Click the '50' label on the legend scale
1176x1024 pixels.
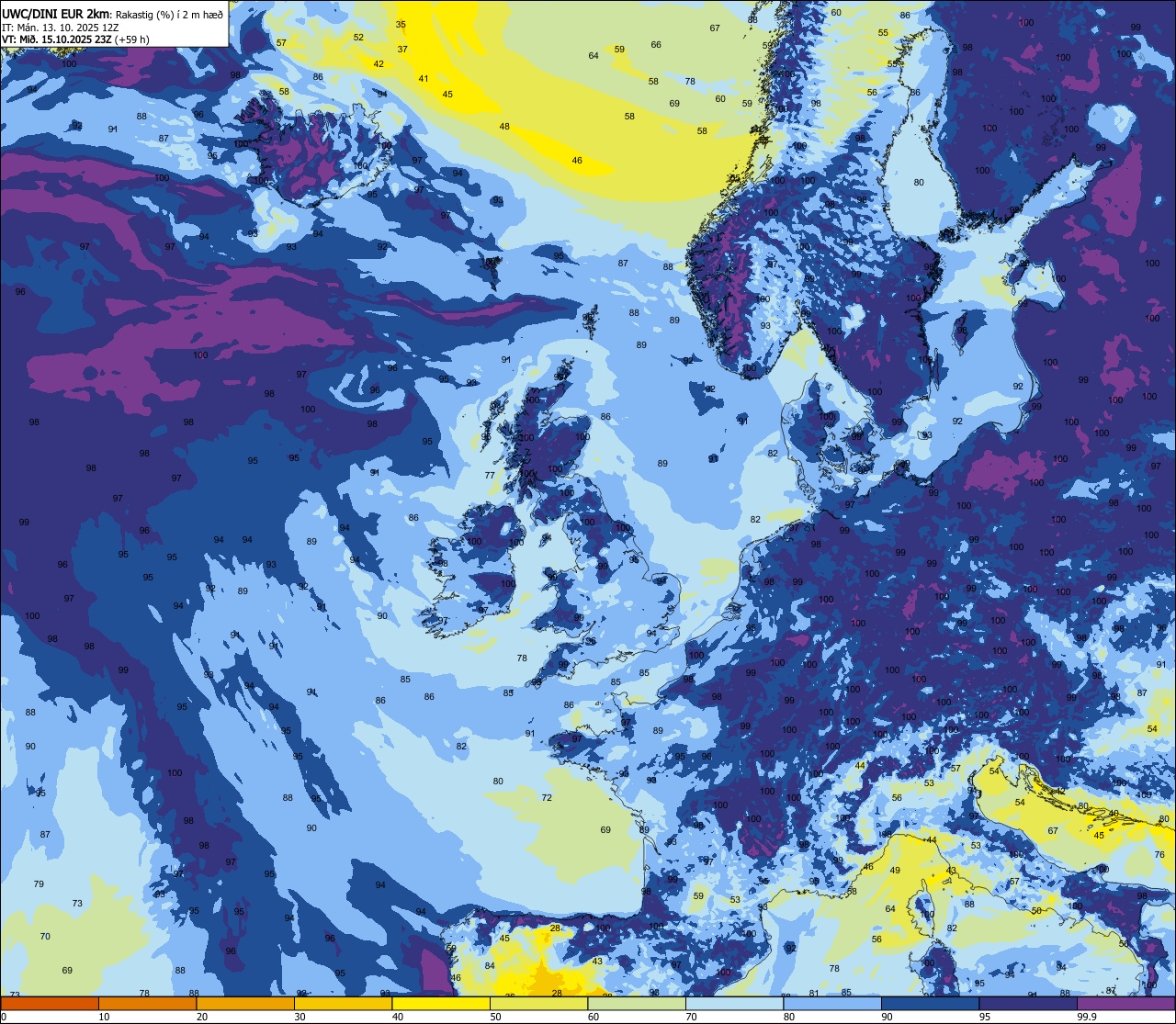pyautogui.click(x=495, y=1017)
